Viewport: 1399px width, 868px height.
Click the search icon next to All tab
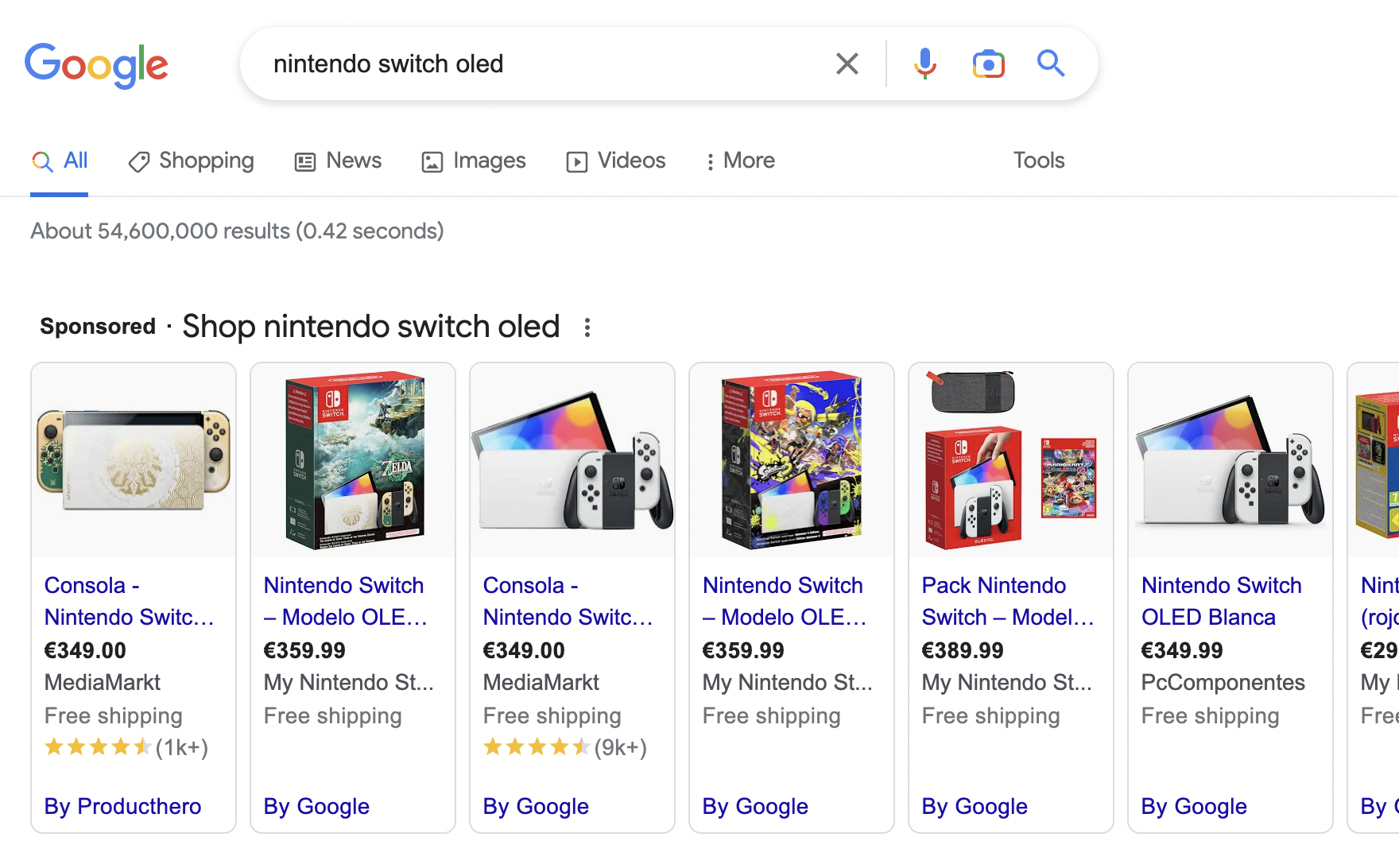(x=41, y=161)
